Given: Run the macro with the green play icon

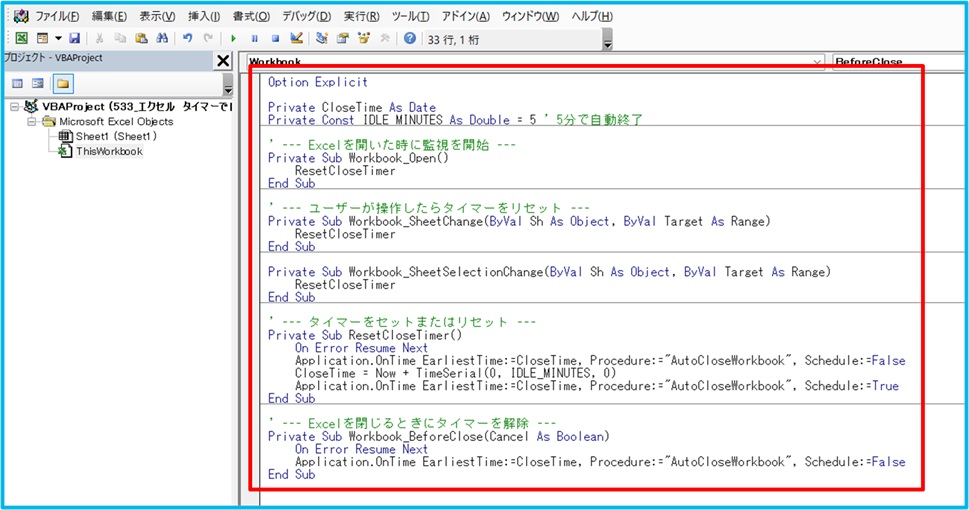Looking at the screenshot, I should [x=233, y=38].
